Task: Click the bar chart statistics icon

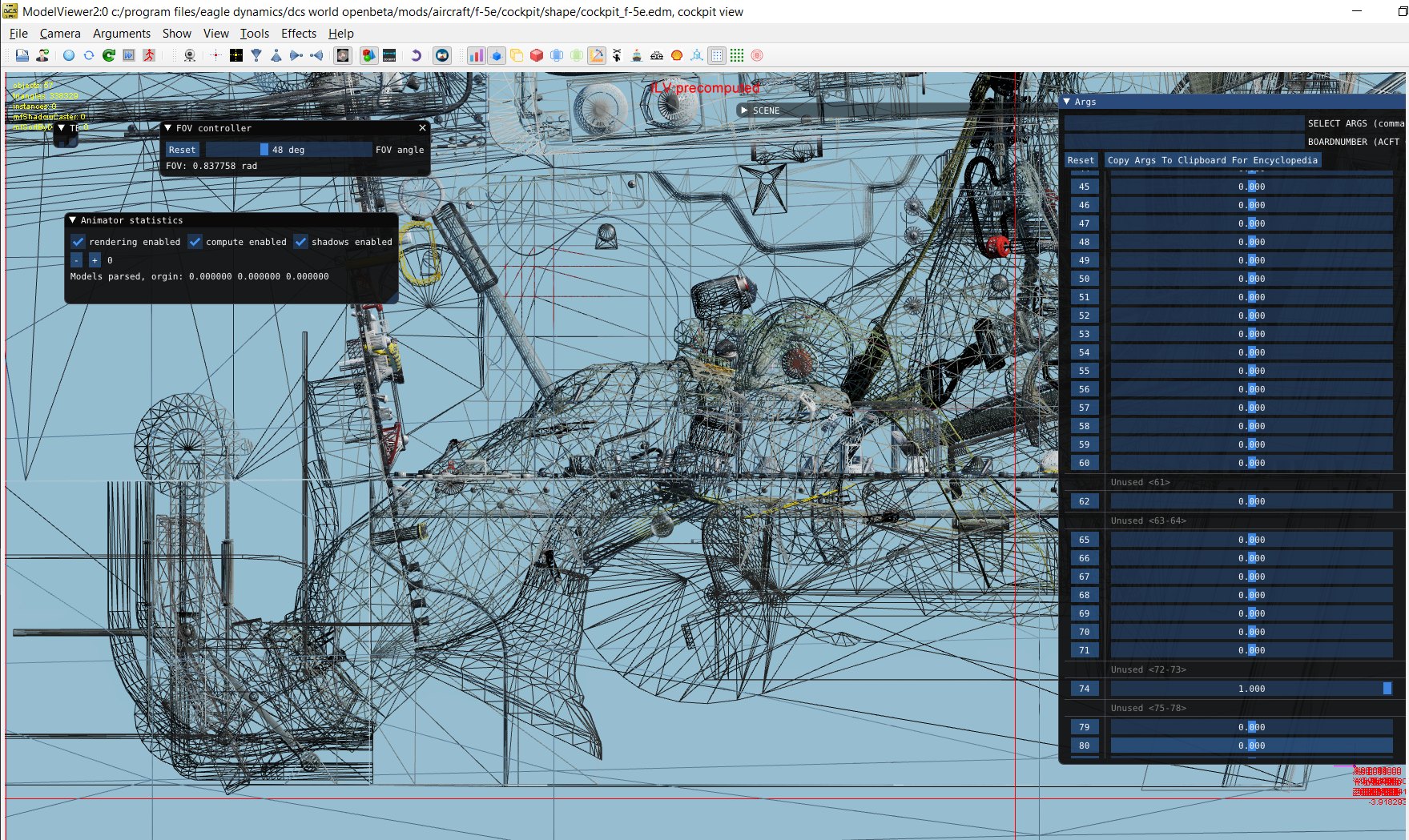Action: [x=477, y=55]
